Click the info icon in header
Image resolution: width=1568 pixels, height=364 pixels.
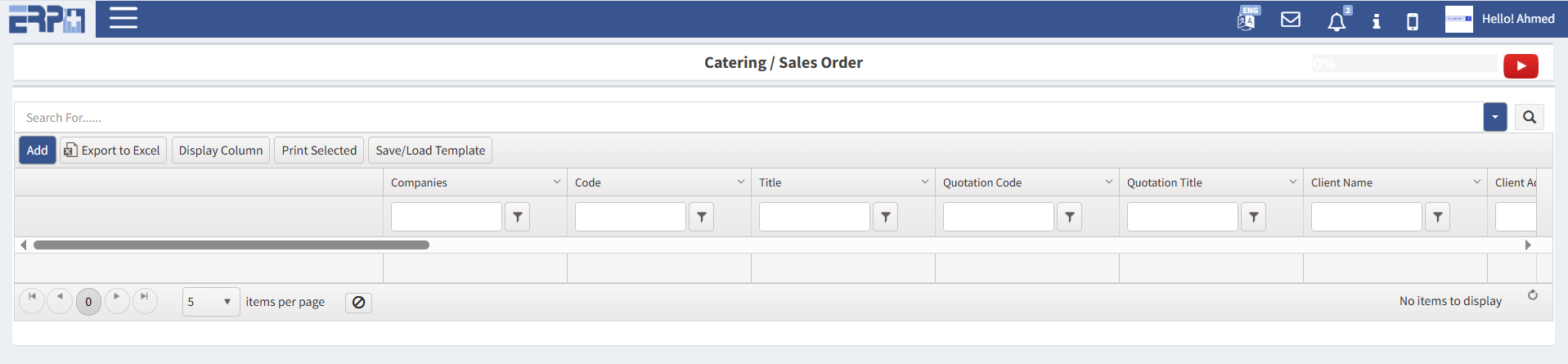(x=1377, y=20)
